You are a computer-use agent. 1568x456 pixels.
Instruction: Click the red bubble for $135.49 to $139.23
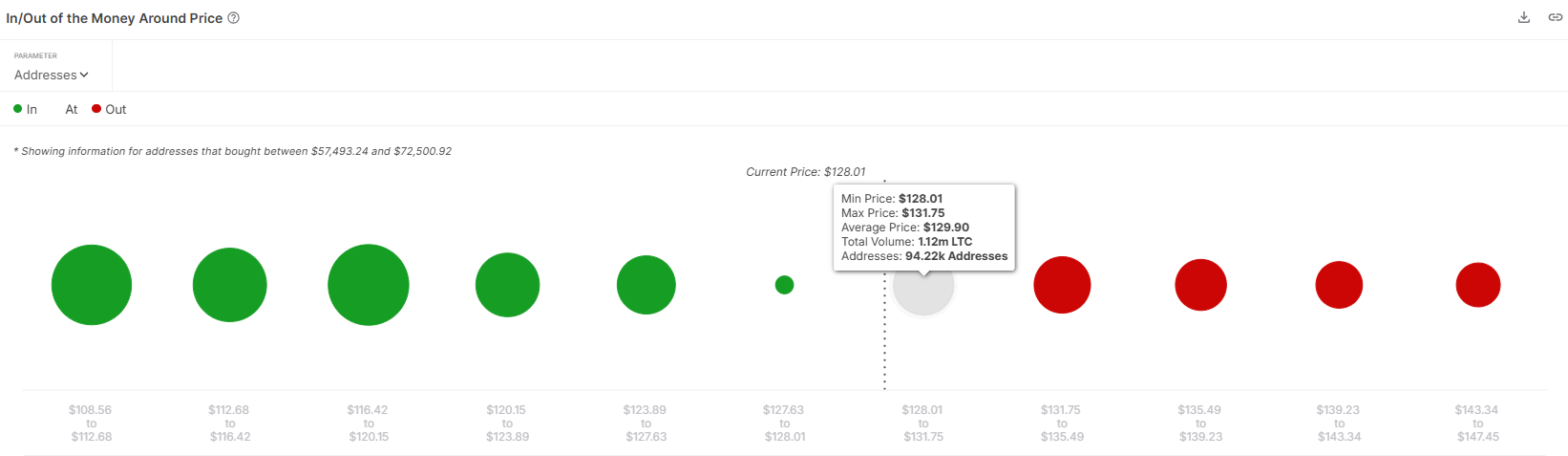click(x=1200, y=285)
